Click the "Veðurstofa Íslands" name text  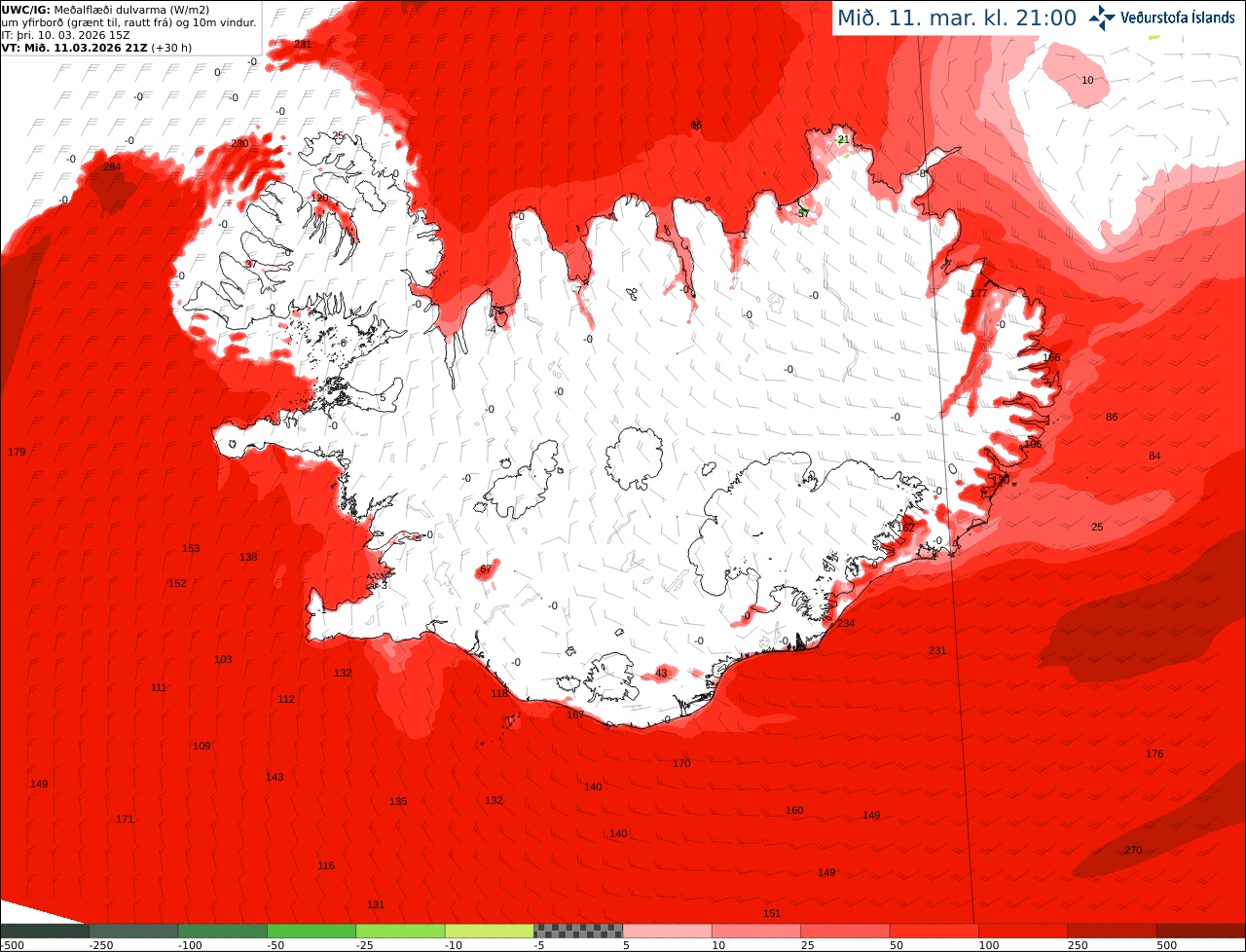point(1178,18)
